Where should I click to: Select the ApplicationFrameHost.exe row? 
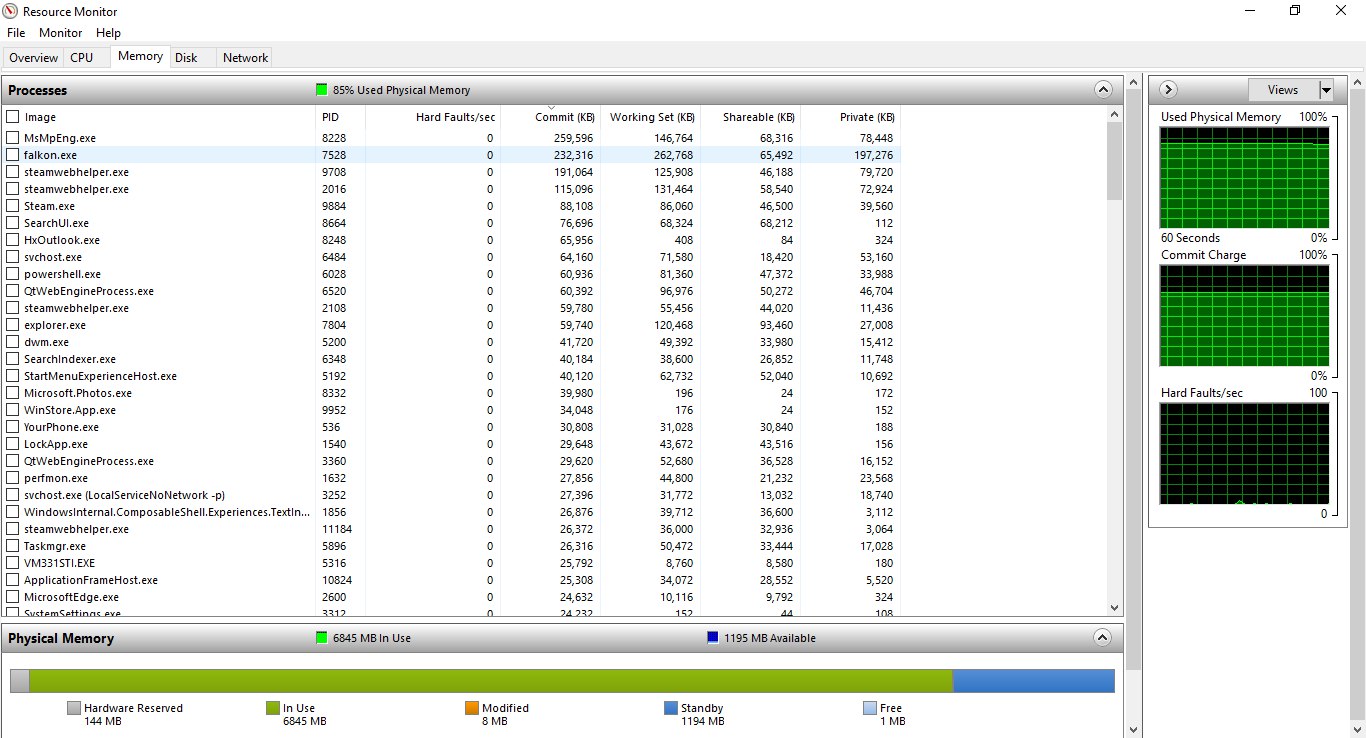pyautogui.click(x=452, y=580)
